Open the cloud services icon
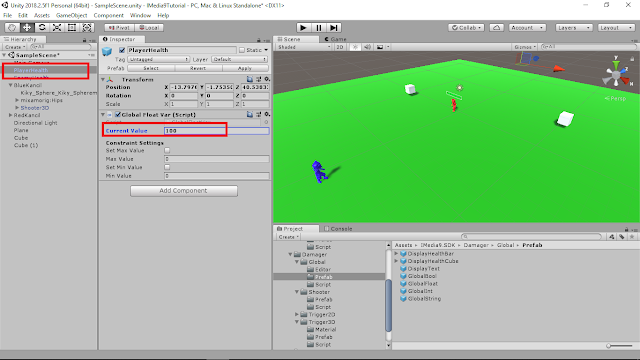The image size is (640, 360). click(x=496, y=28)
